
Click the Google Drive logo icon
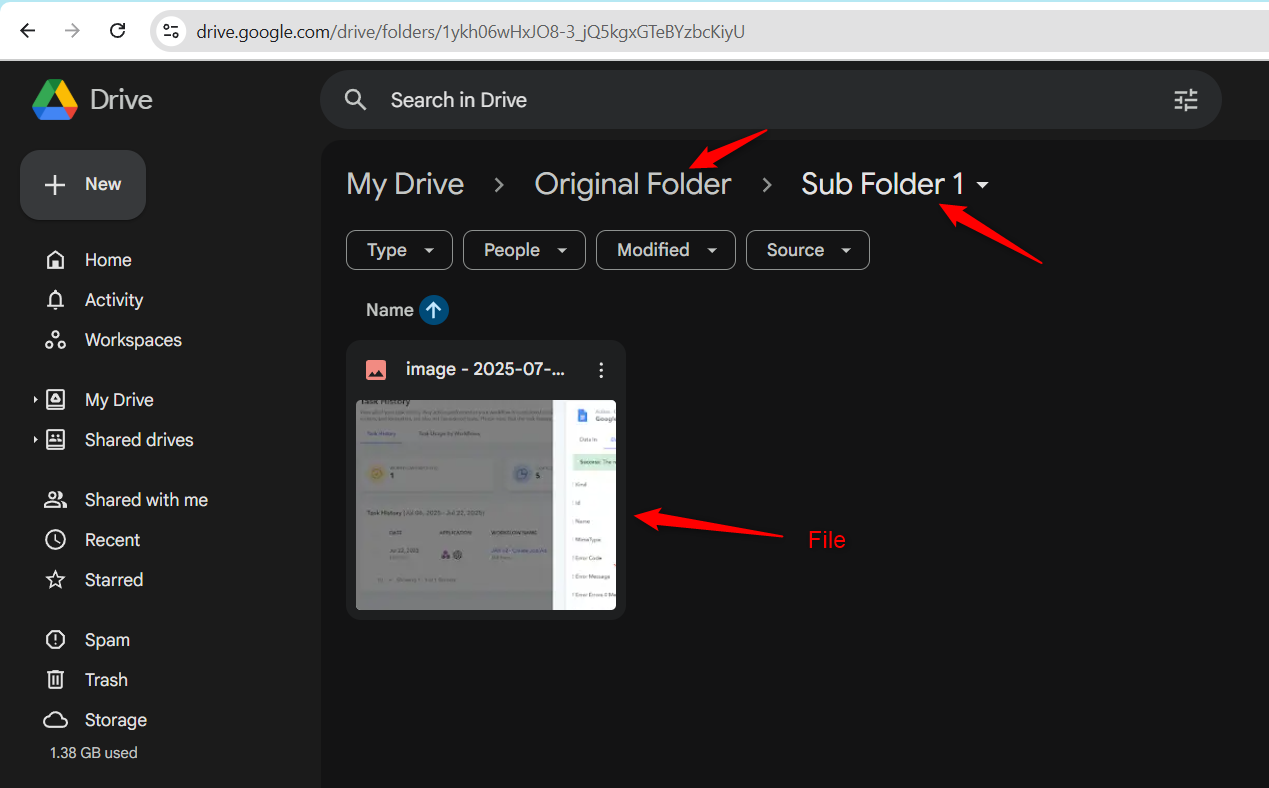click(x=55, y=100)
